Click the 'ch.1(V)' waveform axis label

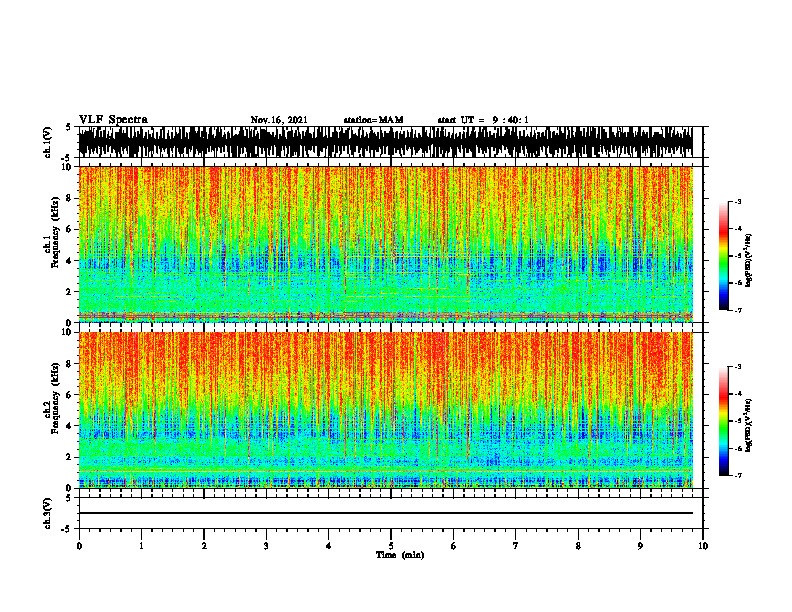pyautogui.click(x=48, y=142)
